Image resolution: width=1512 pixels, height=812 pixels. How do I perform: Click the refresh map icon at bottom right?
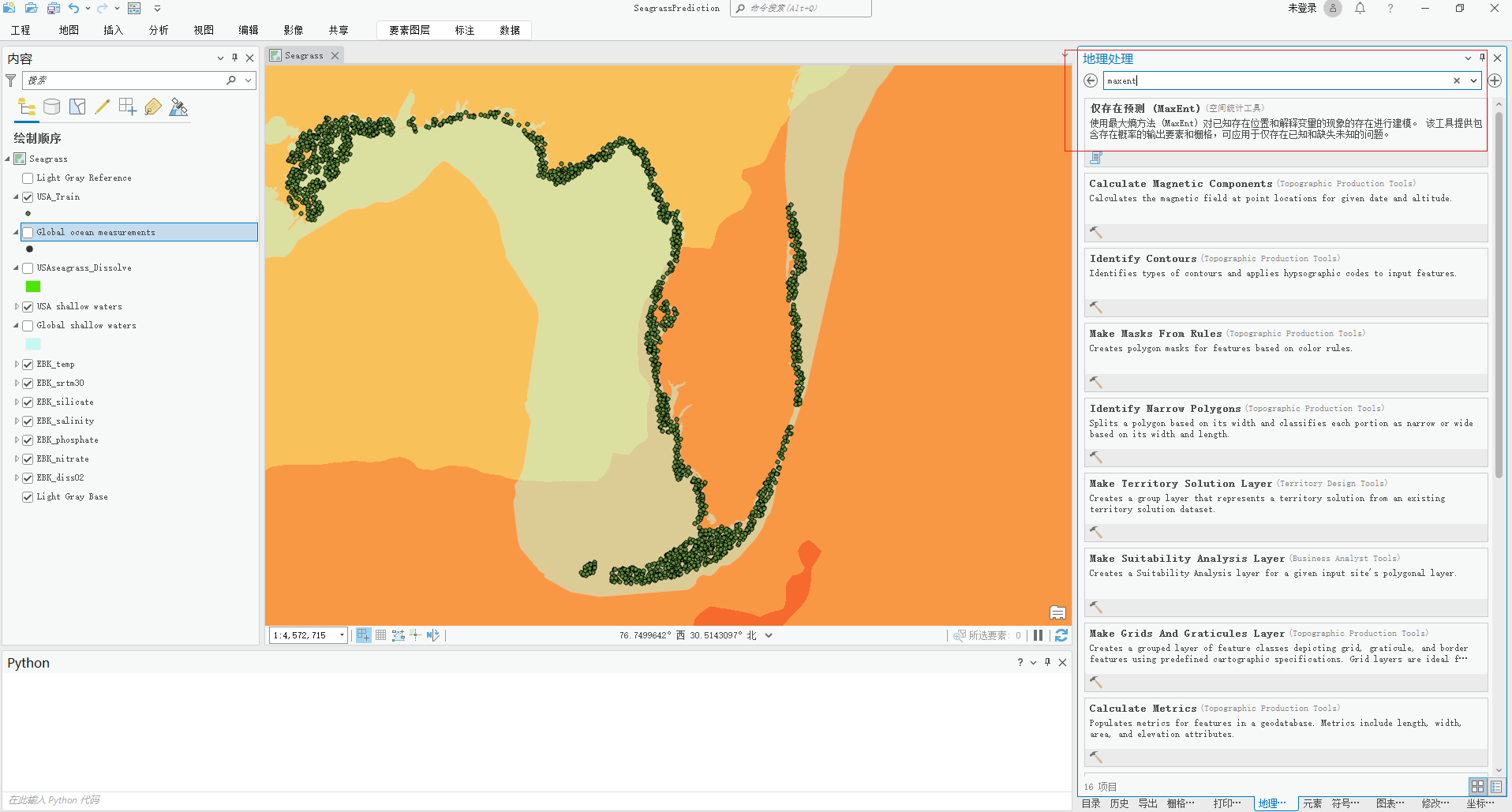1061,635
